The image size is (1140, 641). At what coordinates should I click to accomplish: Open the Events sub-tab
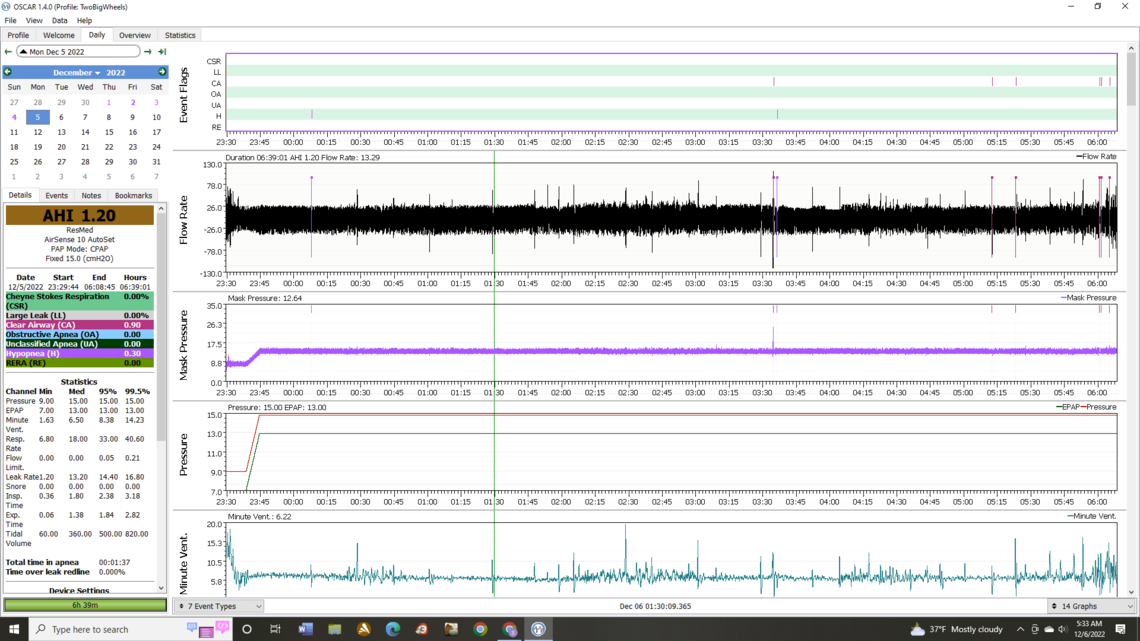56,195
